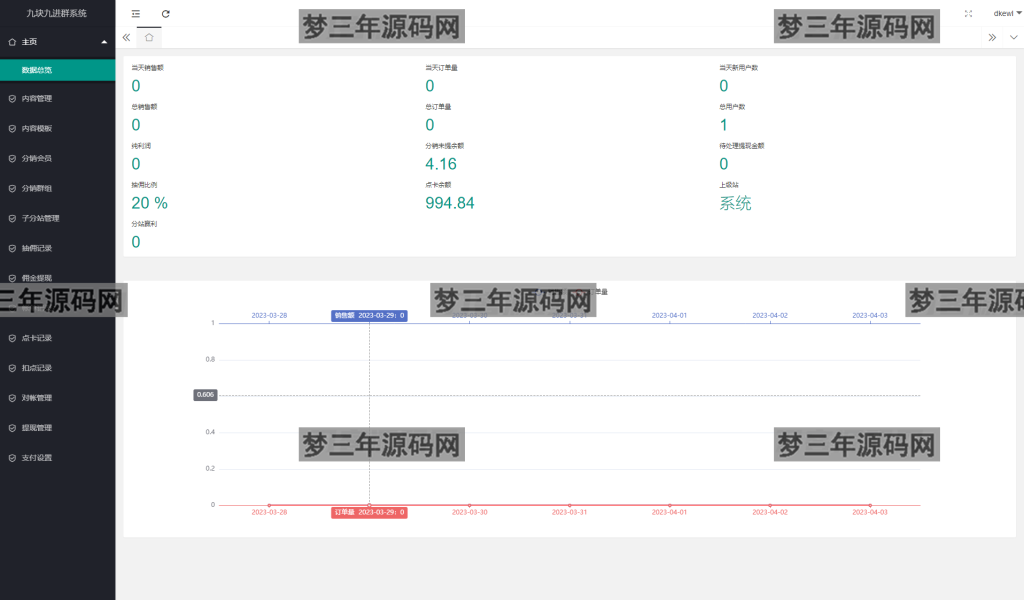Click the 九块九进群系统 title
1024x600 pixels.
coord(57,13)
